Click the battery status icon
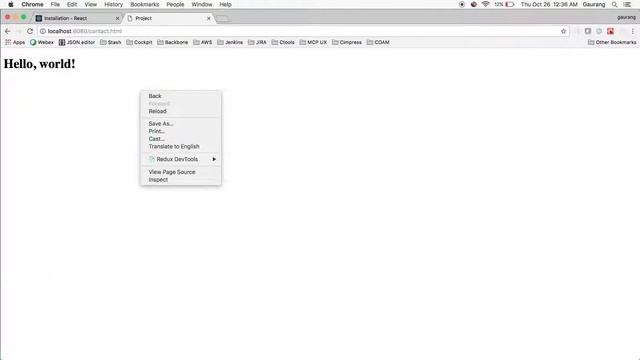 [x=509, y=4]
